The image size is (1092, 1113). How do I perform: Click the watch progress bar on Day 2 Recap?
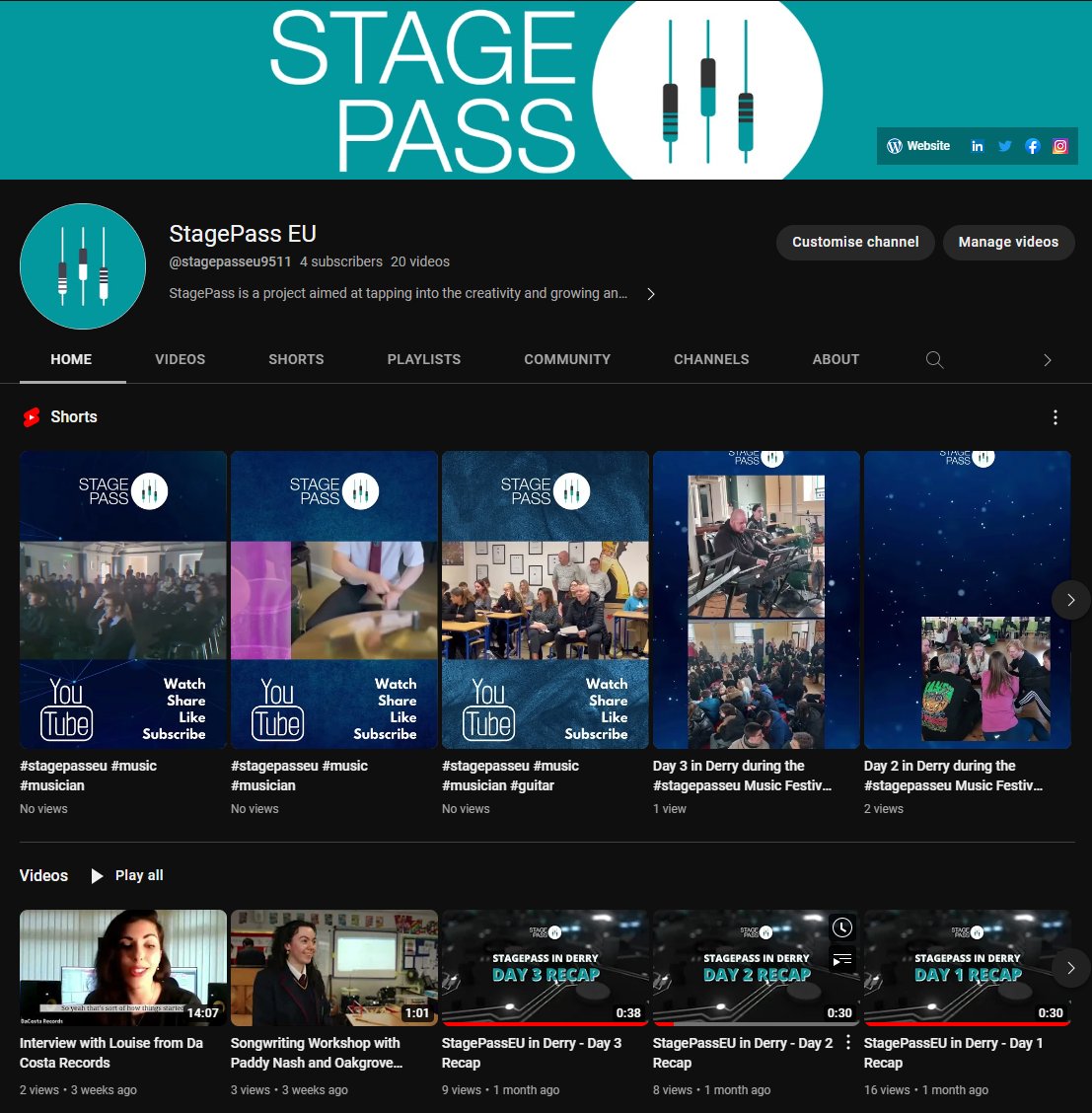pos(757,1024)
